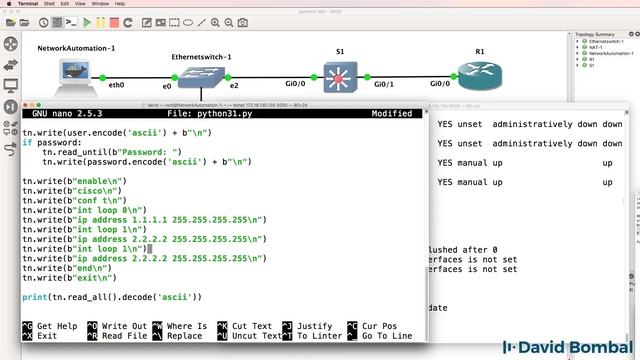Open the Help menu
This screenshot has height=360, width=640.
pyautogui.click(x=120, y=4)
